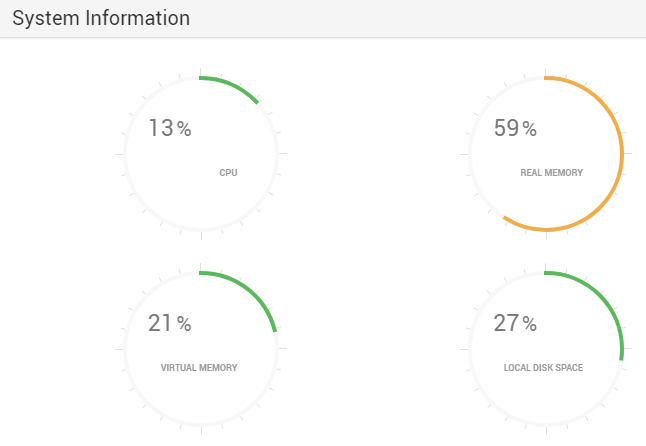Click the percent symbol beside 59
The image size is (646, 446).
tap(530, 129)
